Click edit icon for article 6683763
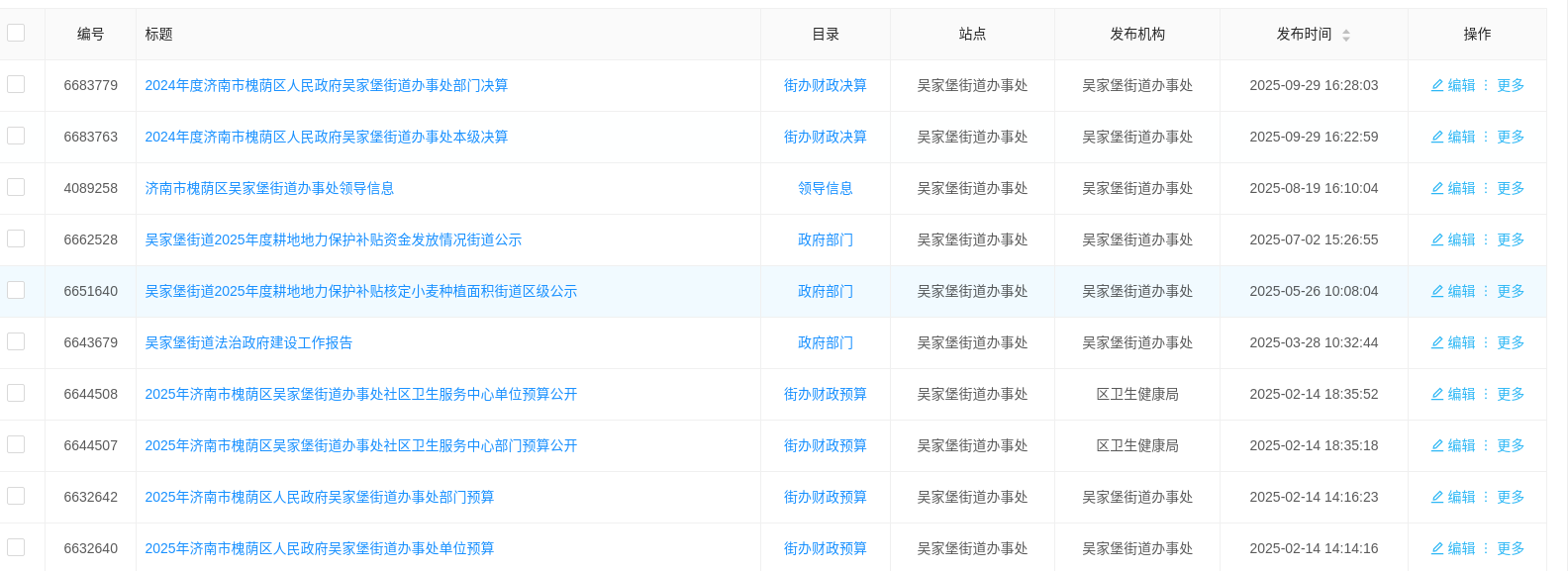 point(1437,138)
